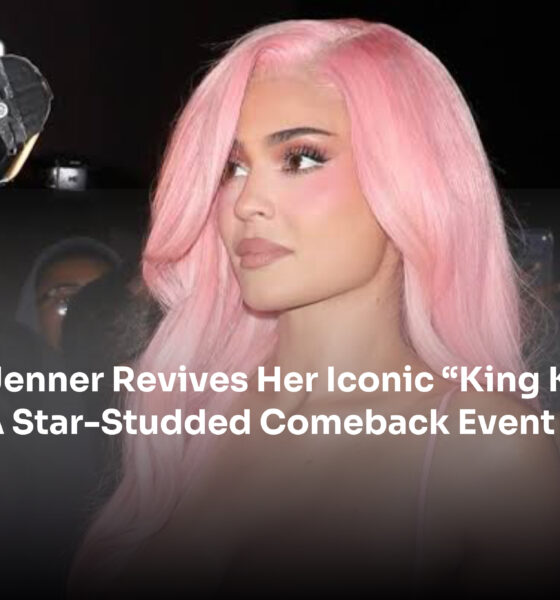Click the small camera light behind the woman
560x600 pixels.
click(x=69, y=175)
